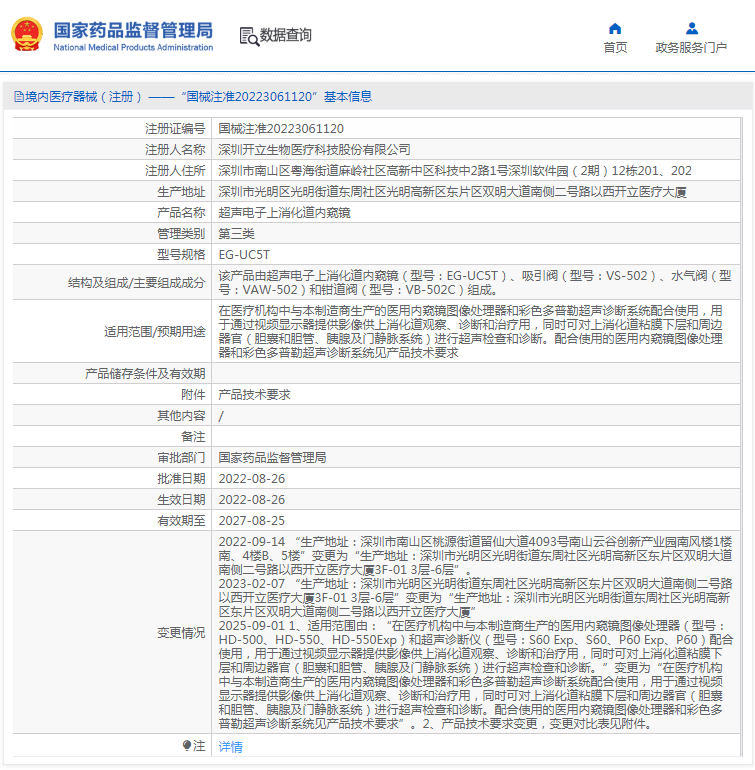Click the 数据查询 heading text
The width and height of the screenshot is (755, 770).
[x=286, y=36]
